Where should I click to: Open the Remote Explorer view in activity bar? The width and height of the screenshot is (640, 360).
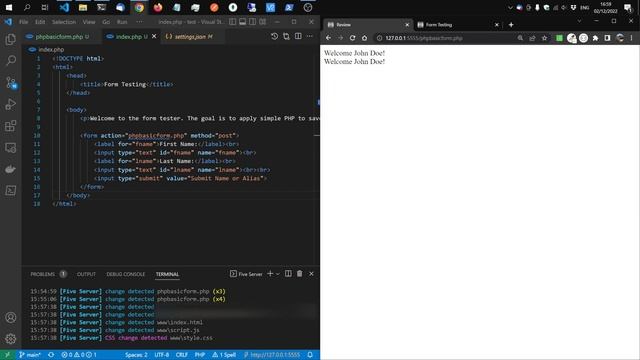pyautogui.click(x=11, y=147)
